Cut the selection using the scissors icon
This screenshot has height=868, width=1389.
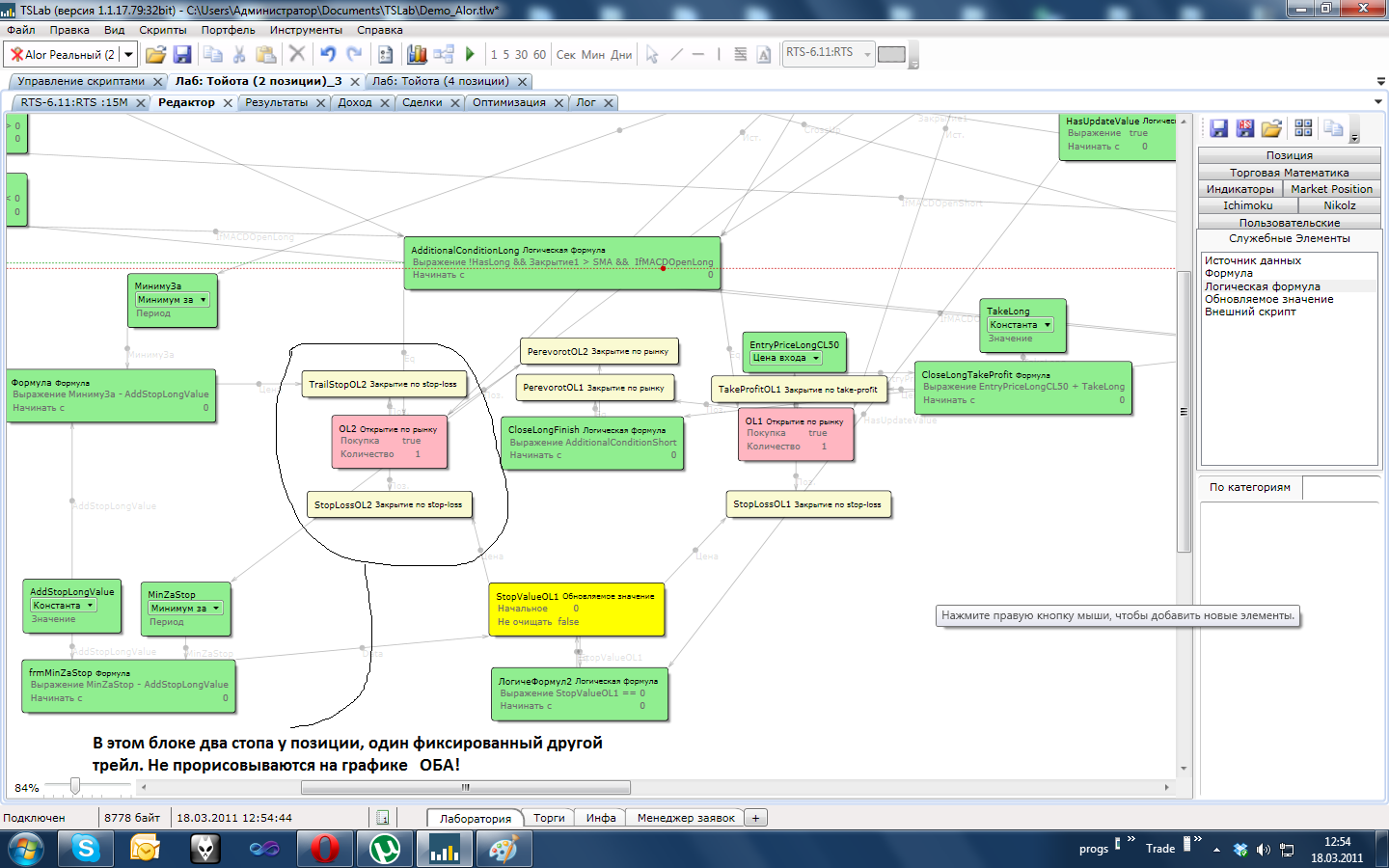point(239,54)
